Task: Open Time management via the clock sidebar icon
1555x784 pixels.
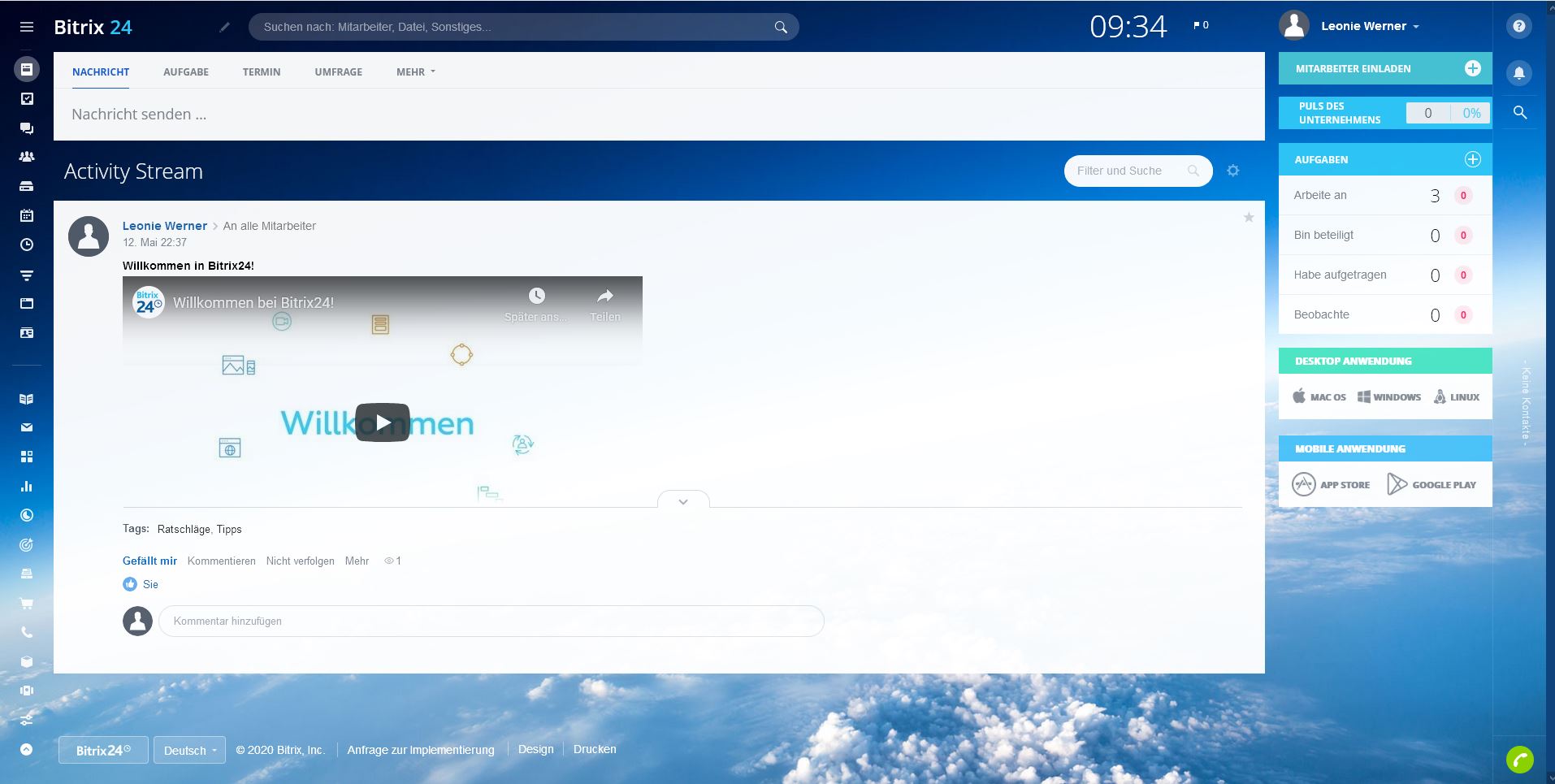Action: point(27,245)
